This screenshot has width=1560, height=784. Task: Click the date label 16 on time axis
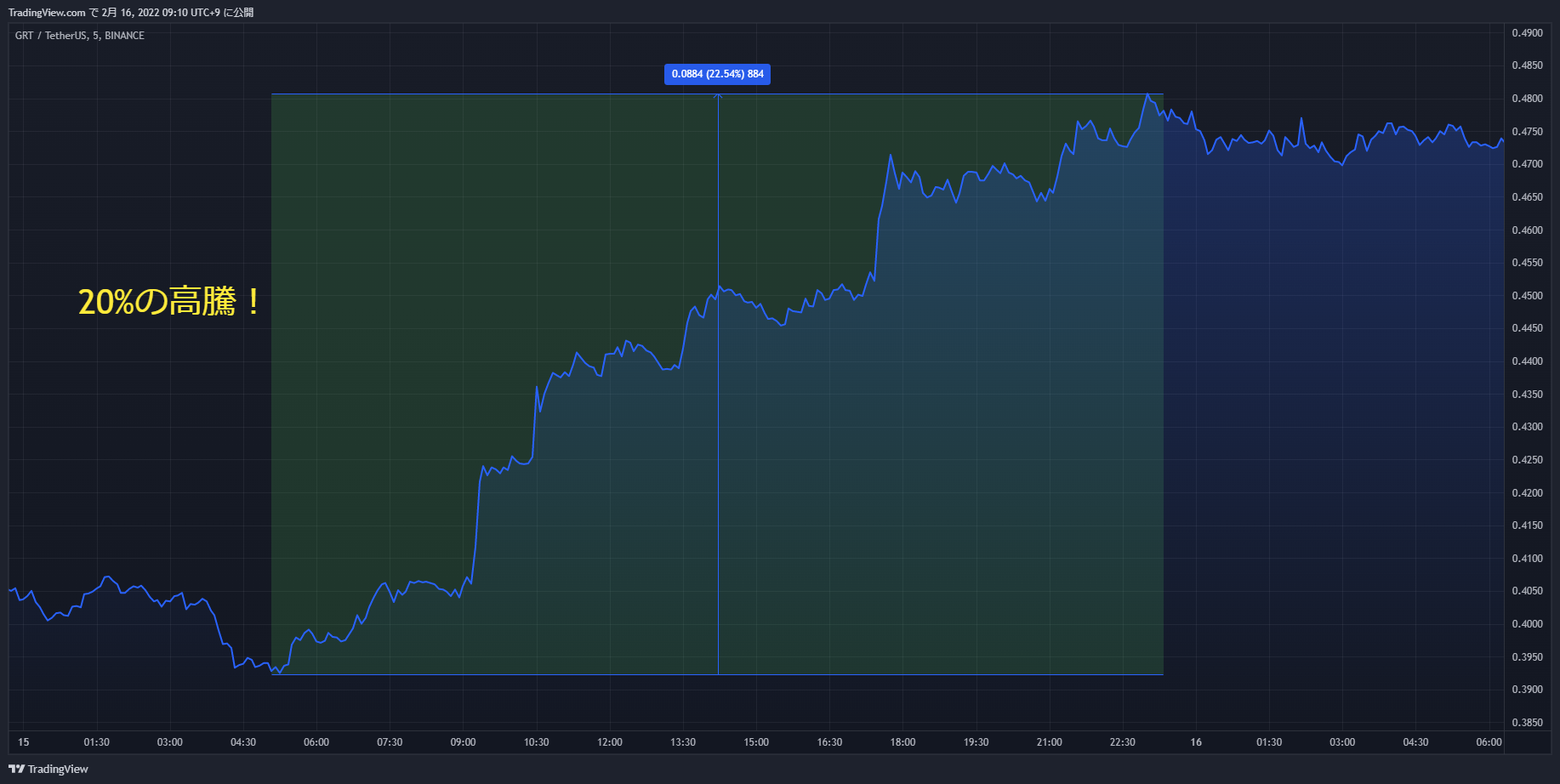click(1196, 742)
